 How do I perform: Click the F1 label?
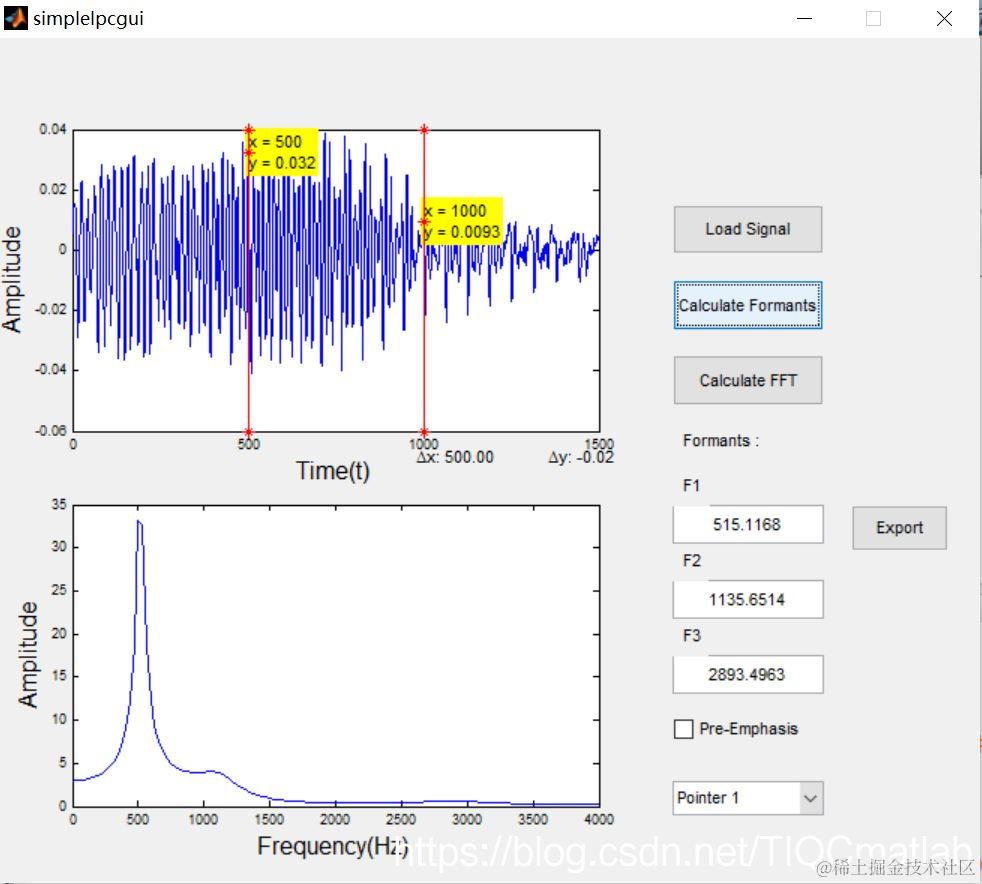click(x=691, y=486)
